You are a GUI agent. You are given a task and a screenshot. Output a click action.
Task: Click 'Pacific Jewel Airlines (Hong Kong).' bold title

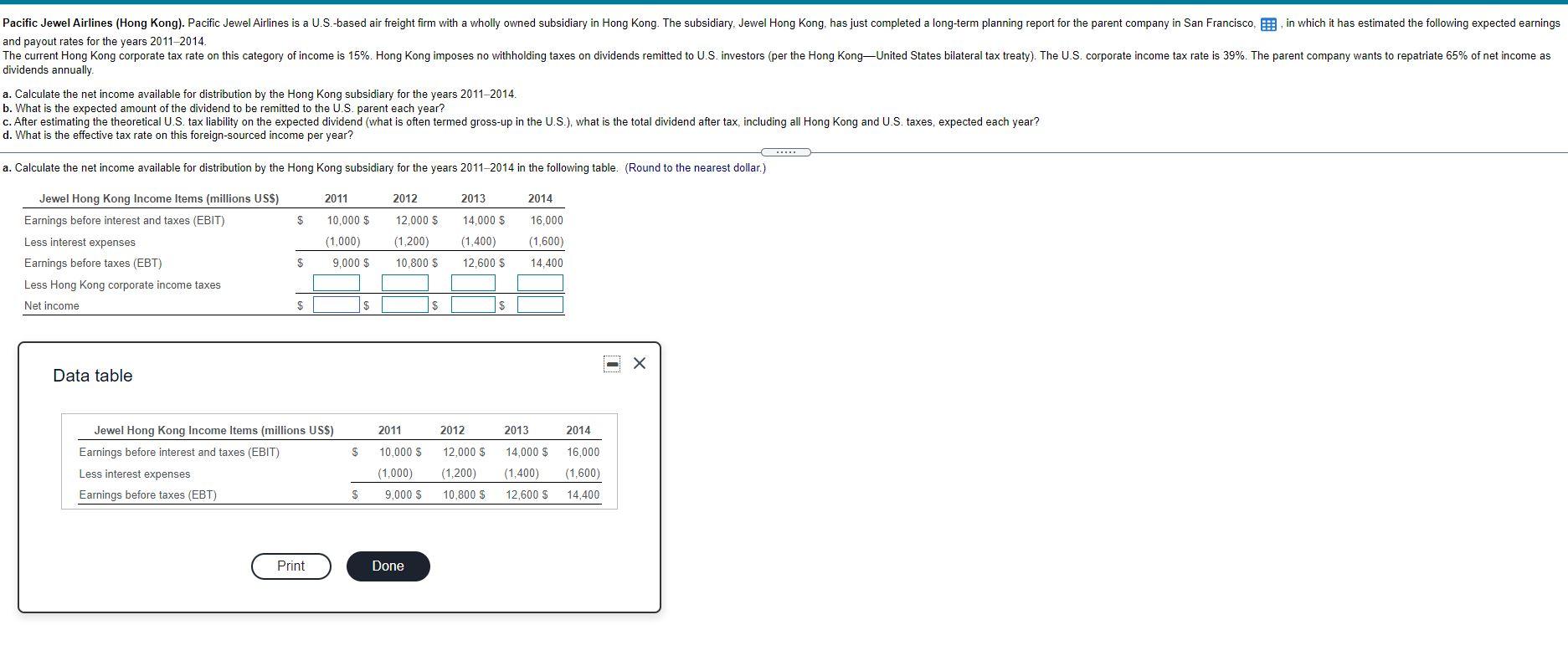(x=94, y=23)
